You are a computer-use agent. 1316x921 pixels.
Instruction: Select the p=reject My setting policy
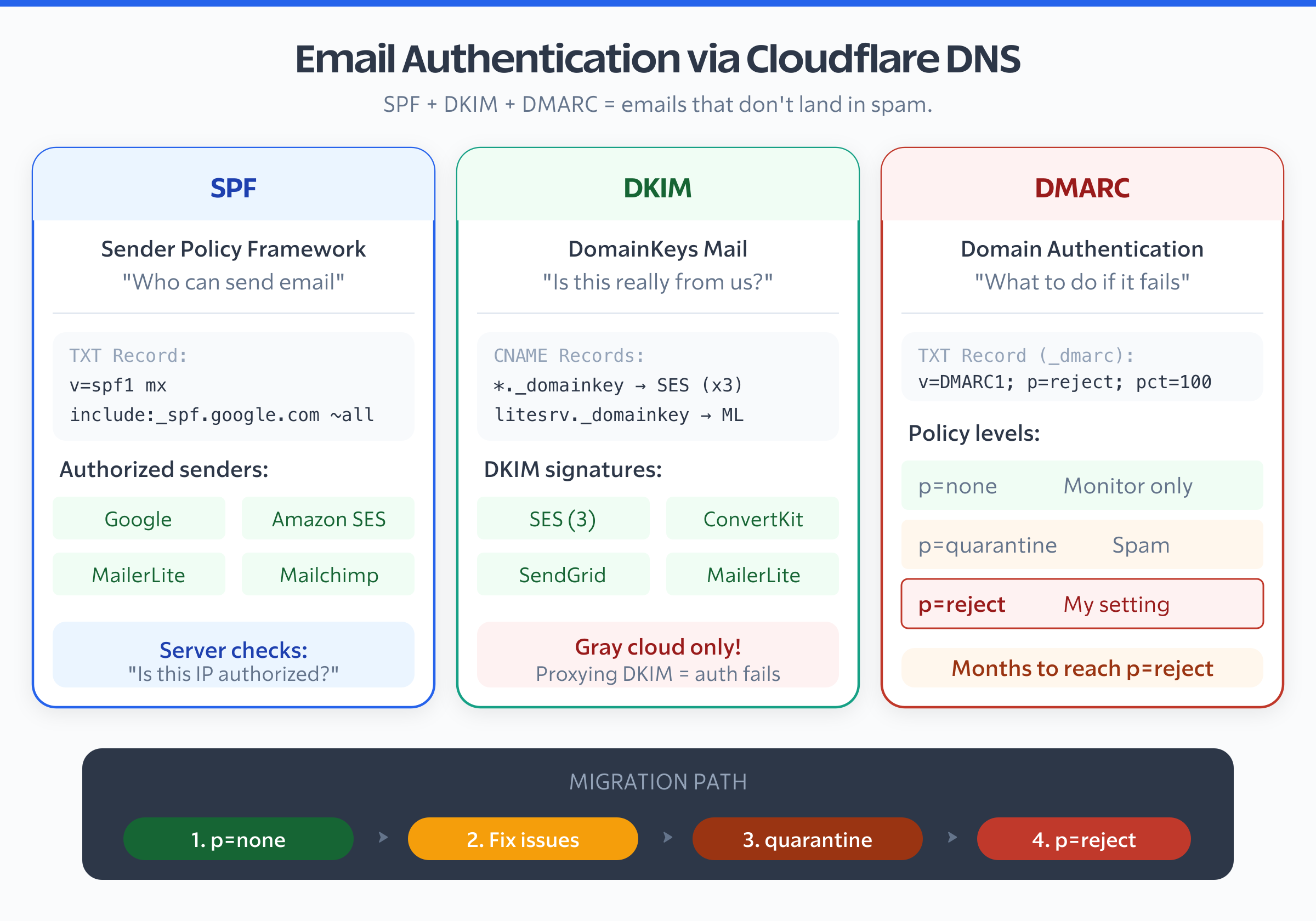coord(1081,604)
